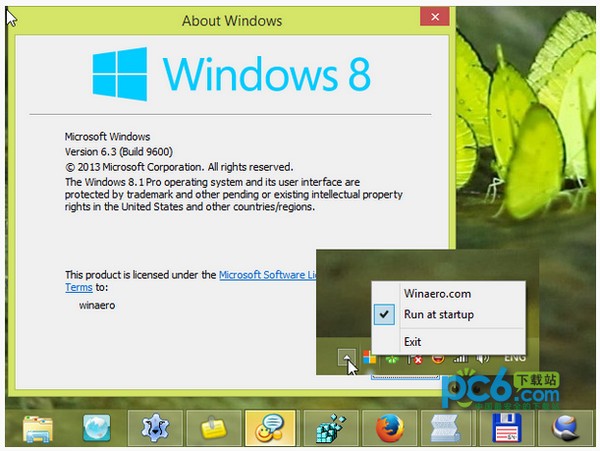The width and height of the screenshot is (600, 451).
Task: Open the network signal bars tray icon
Action: pos(460,359)
